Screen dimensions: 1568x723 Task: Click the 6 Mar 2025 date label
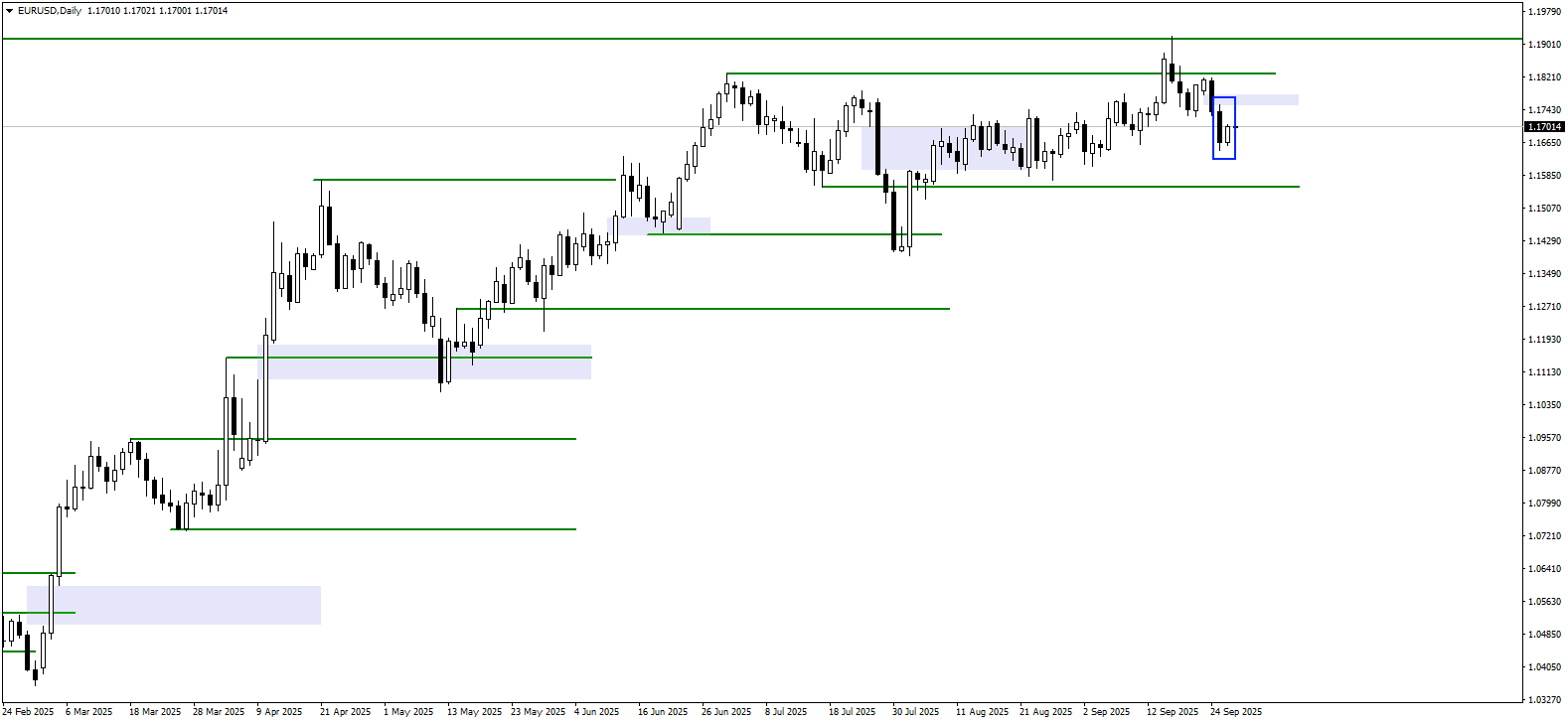[x=89, y=712]
